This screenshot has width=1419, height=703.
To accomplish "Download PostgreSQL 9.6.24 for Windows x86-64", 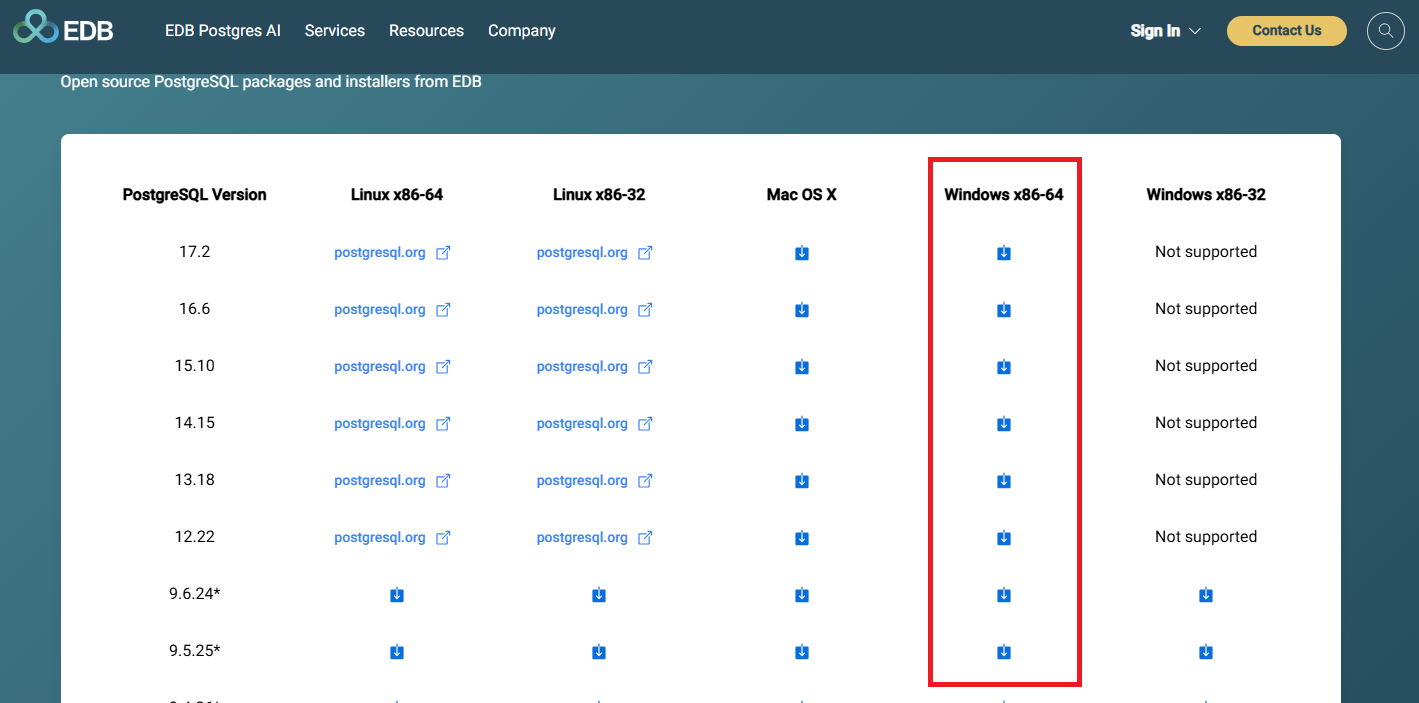I will pos(1004,595).
